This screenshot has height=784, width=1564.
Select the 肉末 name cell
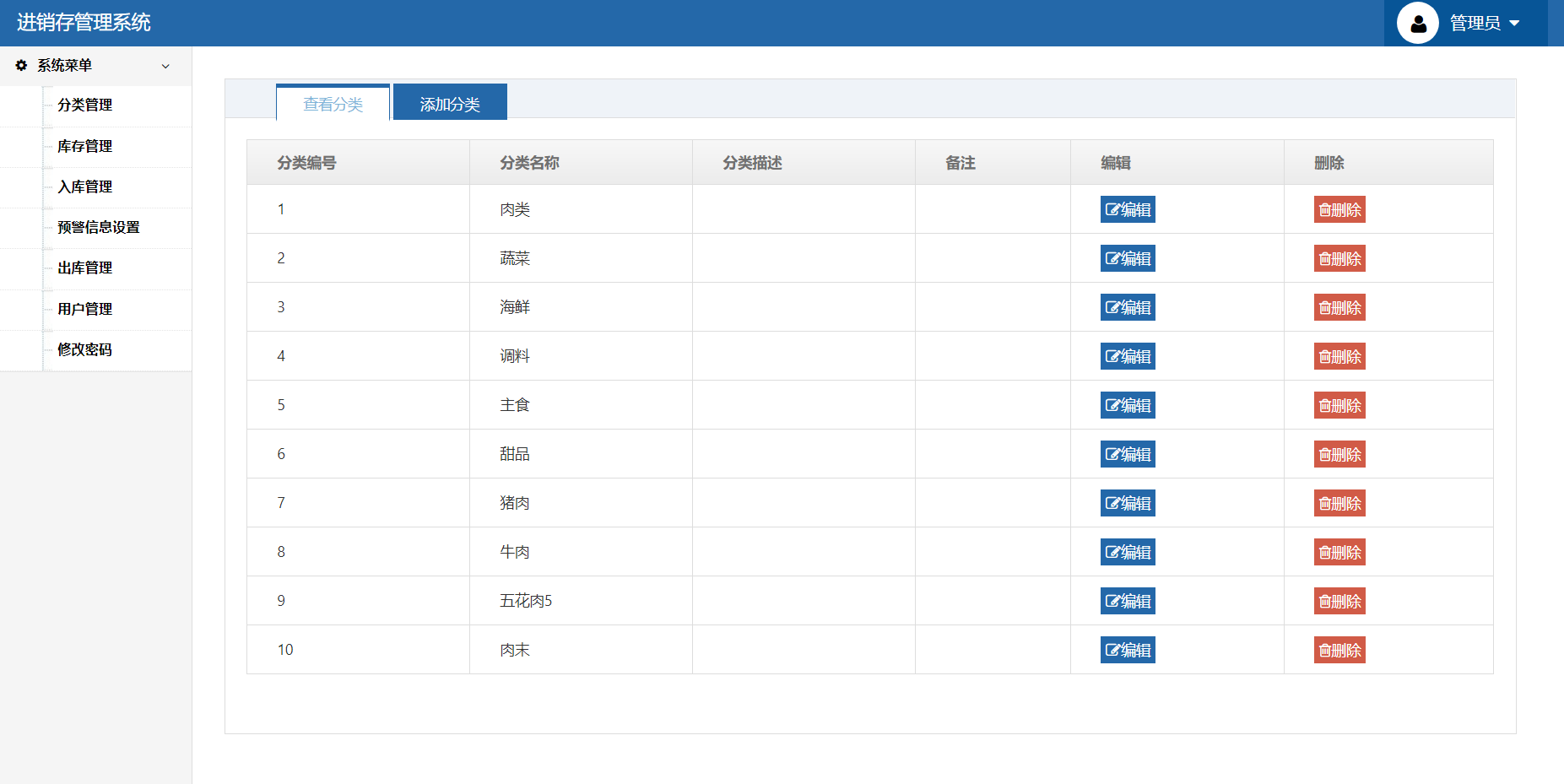coord(581,650)
